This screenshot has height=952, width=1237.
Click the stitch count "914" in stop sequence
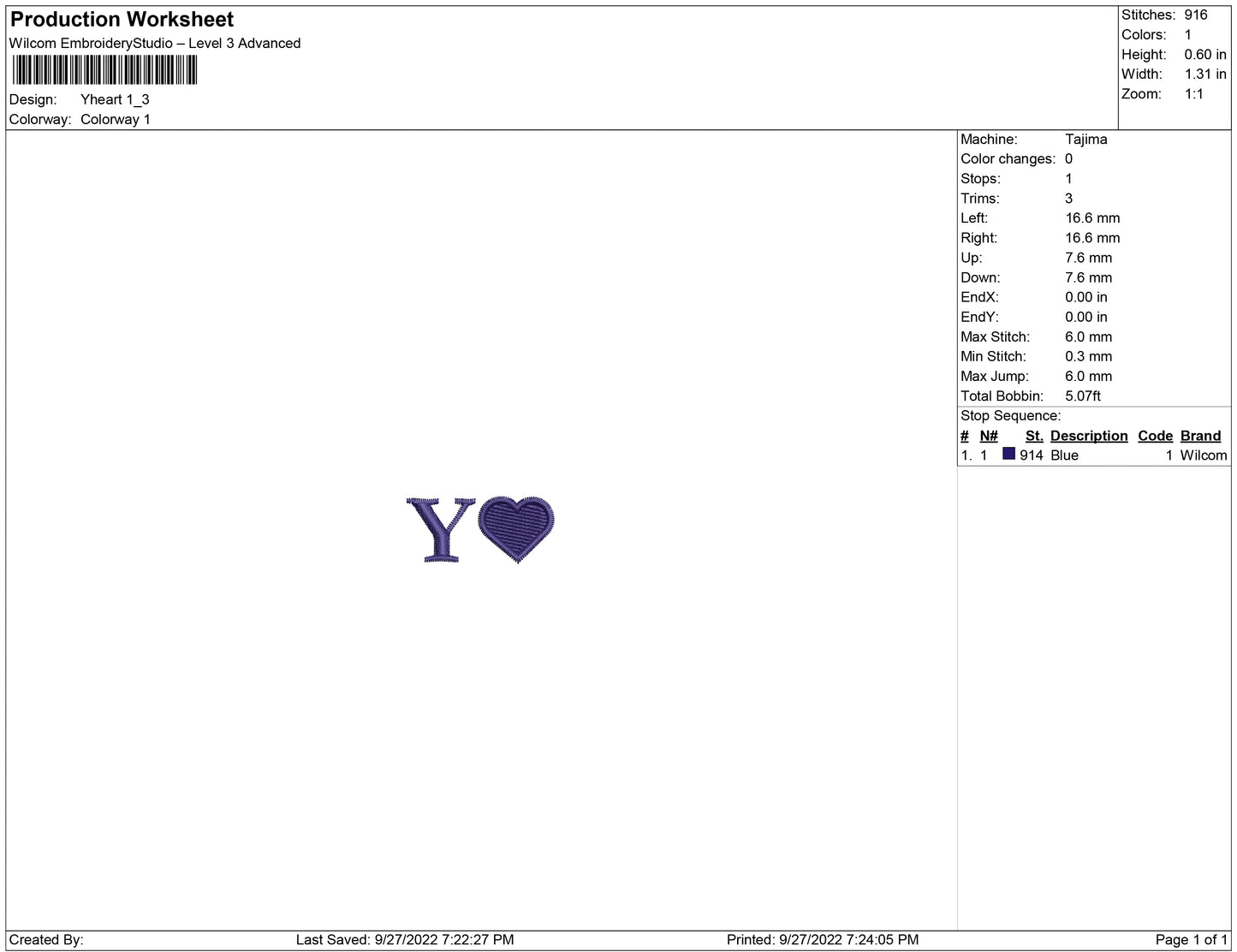[1032, 455]
